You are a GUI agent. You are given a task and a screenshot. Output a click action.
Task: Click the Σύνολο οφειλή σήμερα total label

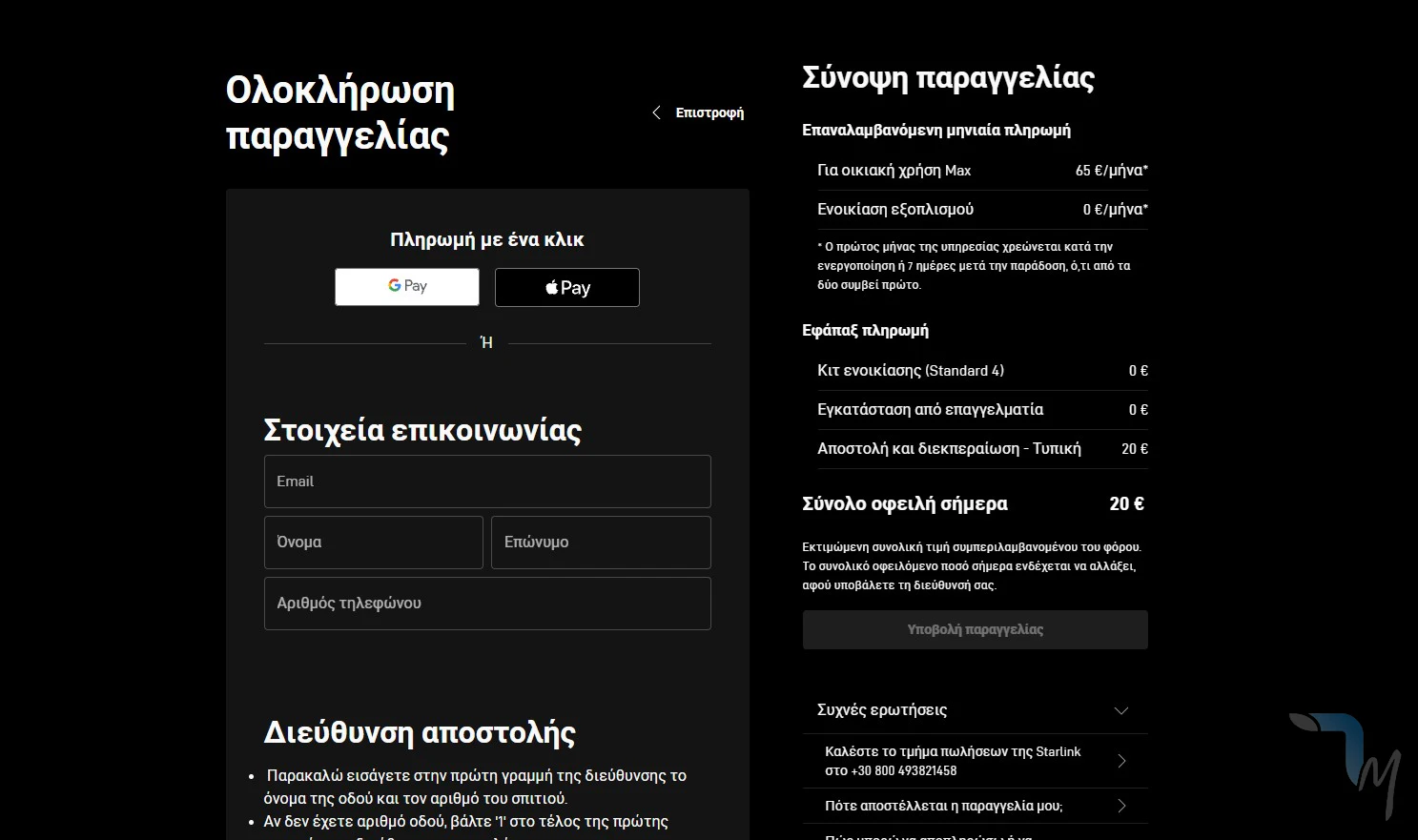pyautogui.click(x=905, y=503)
